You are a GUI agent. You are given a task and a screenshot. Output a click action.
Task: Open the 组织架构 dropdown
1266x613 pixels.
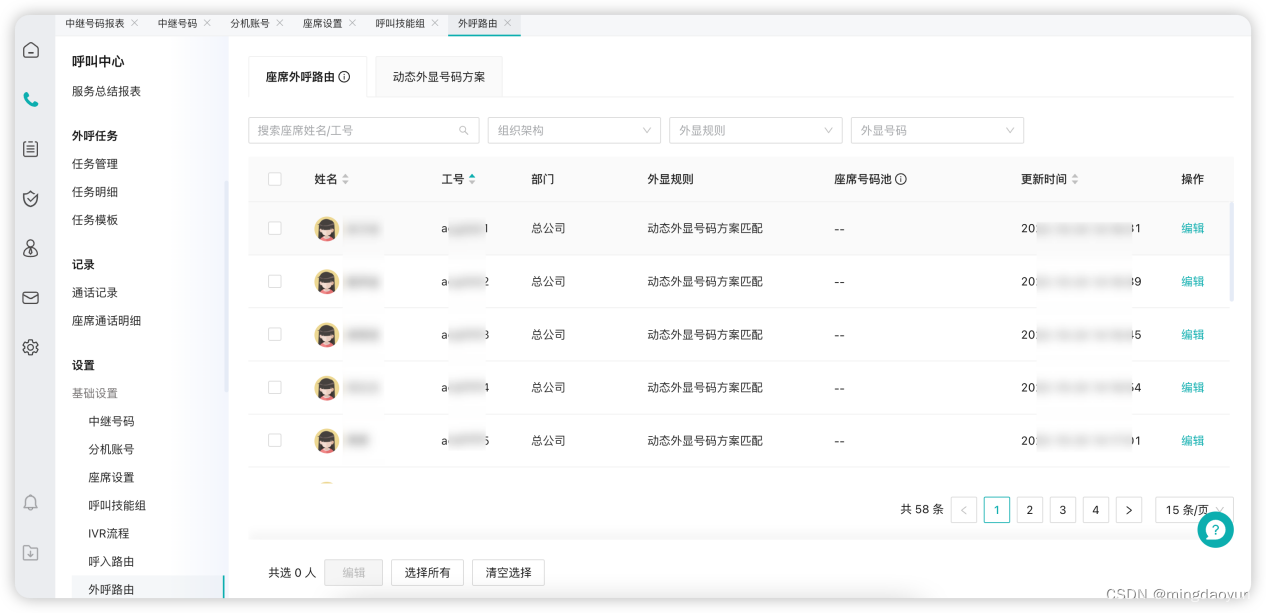(574, 130)
